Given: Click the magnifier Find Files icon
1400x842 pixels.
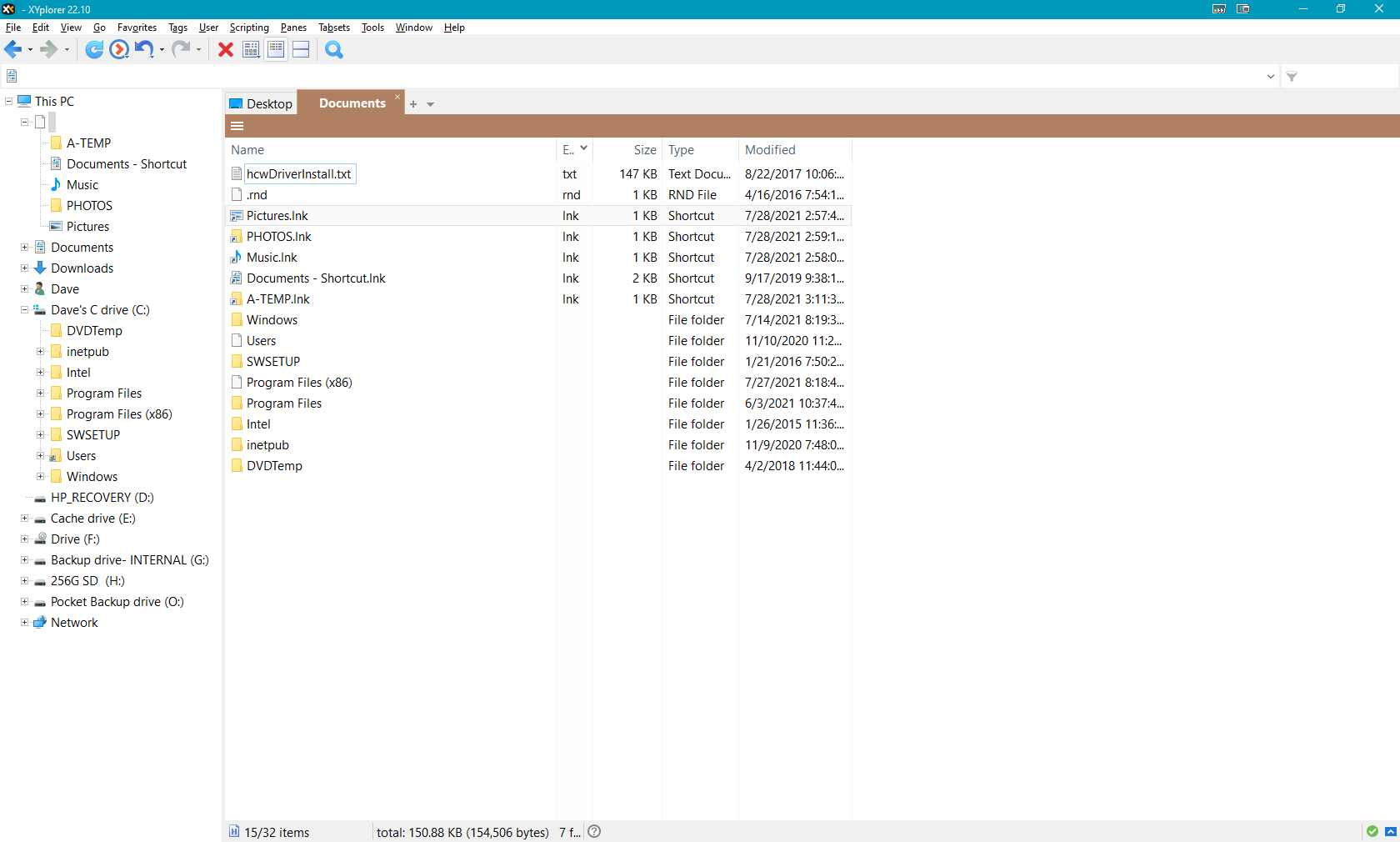Looking at the screenshot, I should [334, 50].
